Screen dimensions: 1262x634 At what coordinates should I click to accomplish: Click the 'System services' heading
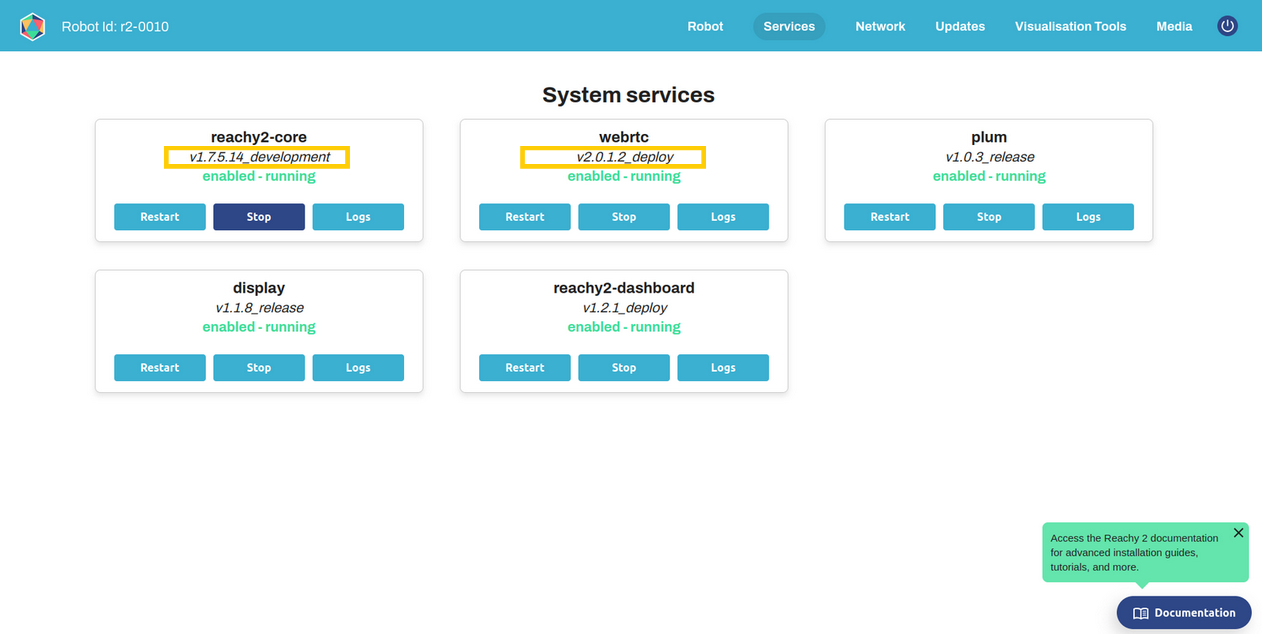(628, 95)
